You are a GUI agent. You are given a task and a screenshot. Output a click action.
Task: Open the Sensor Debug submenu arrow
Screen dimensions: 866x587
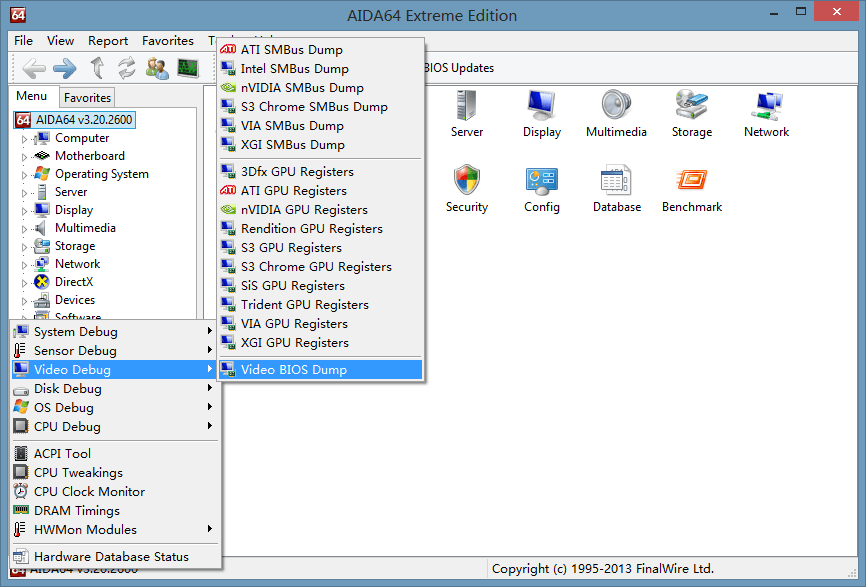210,350
